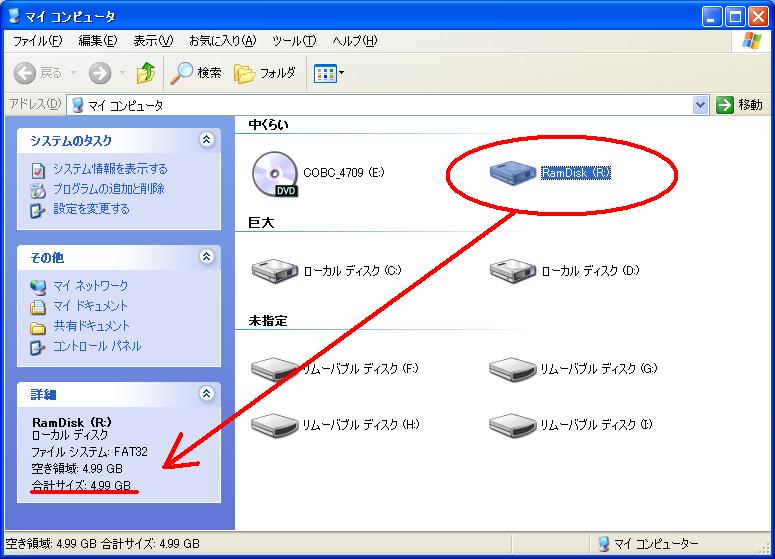Select ローカル ディスク (C:) drive icon
The height and width of the screenshot is (559, 775).
(275, 271)
